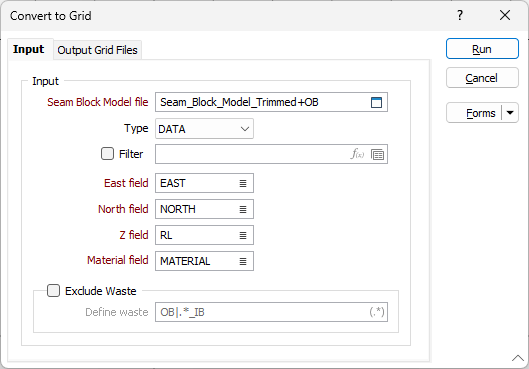This screenshot has height=369, width=529.
Task: Click the Cancel button
Action: 482,78
